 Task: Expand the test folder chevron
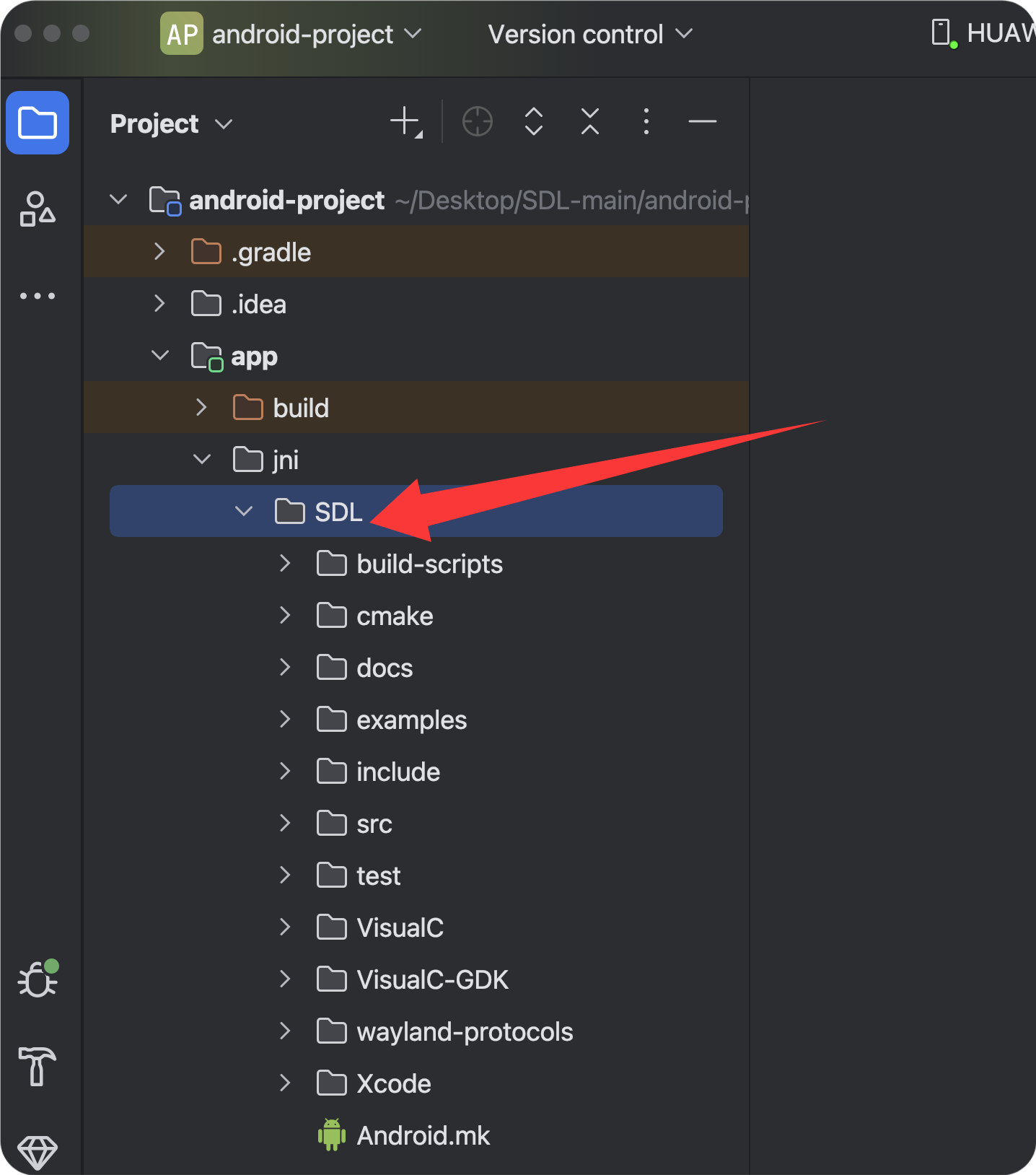(286, 875)
